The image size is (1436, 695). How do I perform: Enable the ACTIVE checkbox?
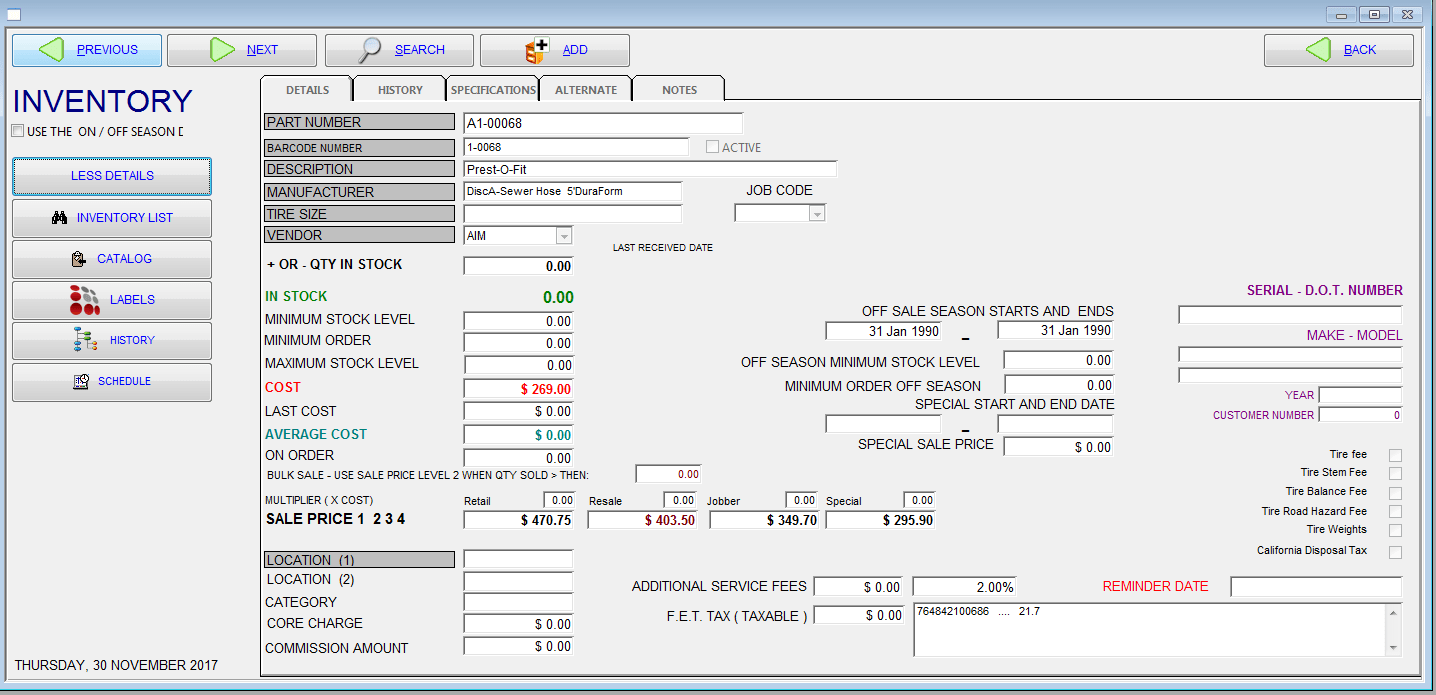pyautogui.click(x=714, y=145)
